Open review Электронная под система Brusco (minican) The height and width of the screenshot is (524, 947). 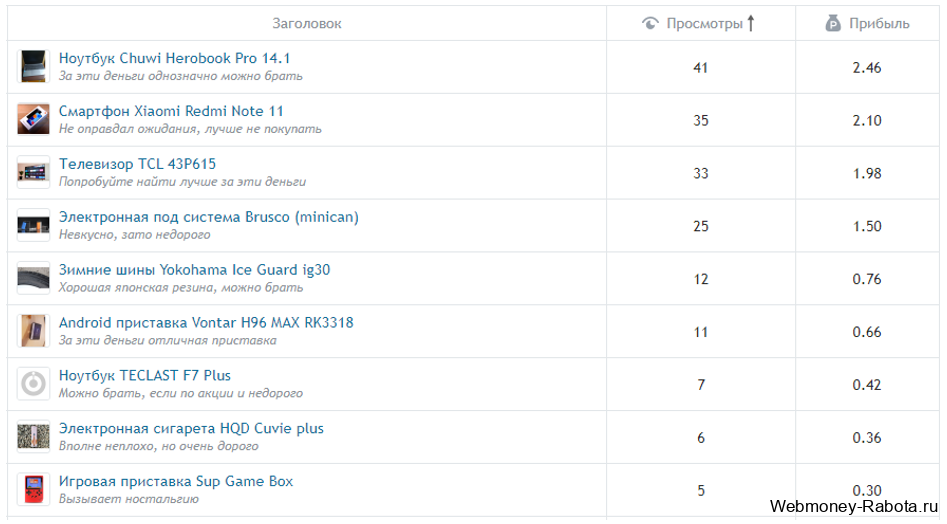click(208, 217)
